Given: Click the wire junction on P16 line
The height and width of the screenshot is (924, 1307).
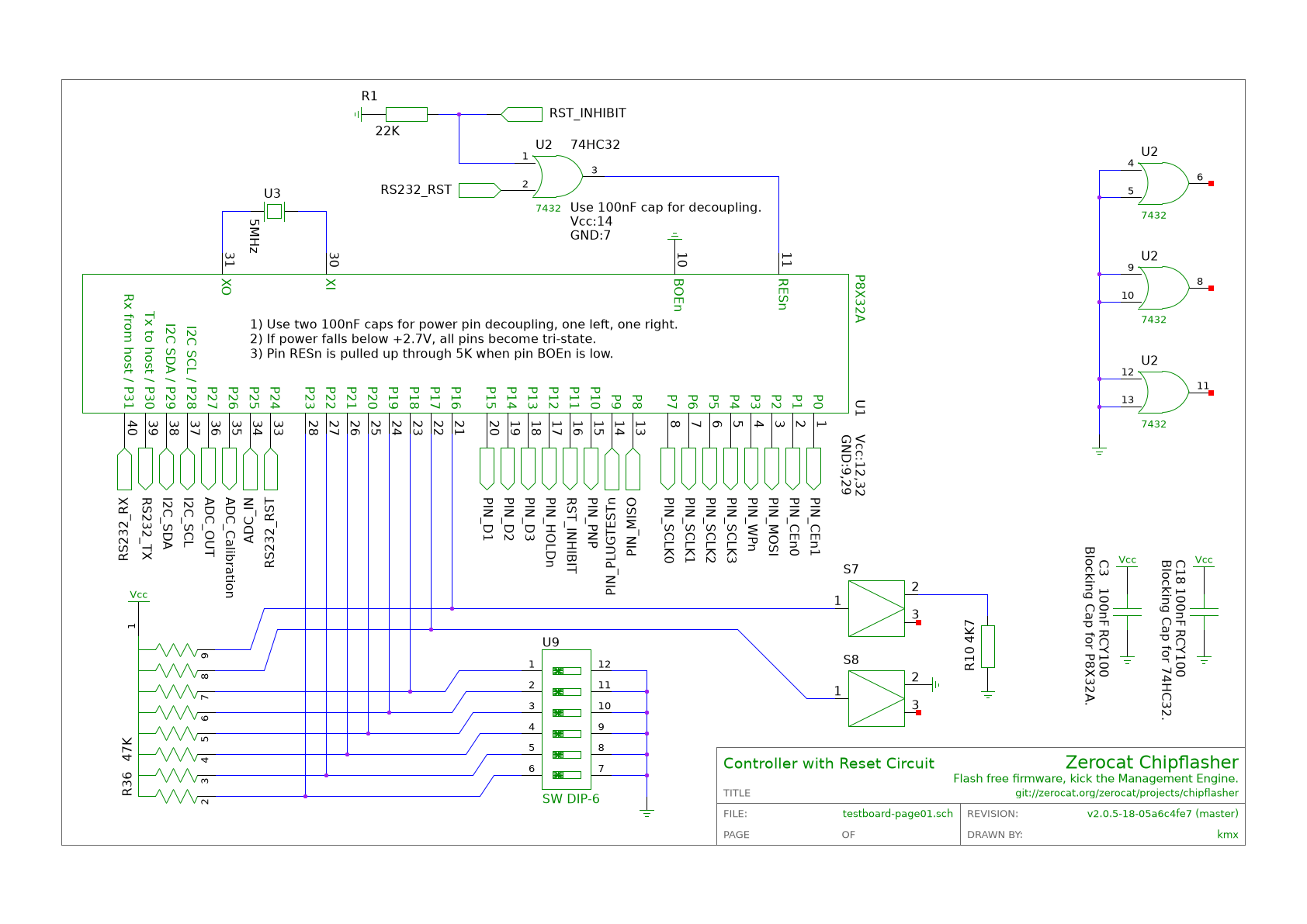Looking at the screenshot, I should pyautogui.click(x=452, y=608).
